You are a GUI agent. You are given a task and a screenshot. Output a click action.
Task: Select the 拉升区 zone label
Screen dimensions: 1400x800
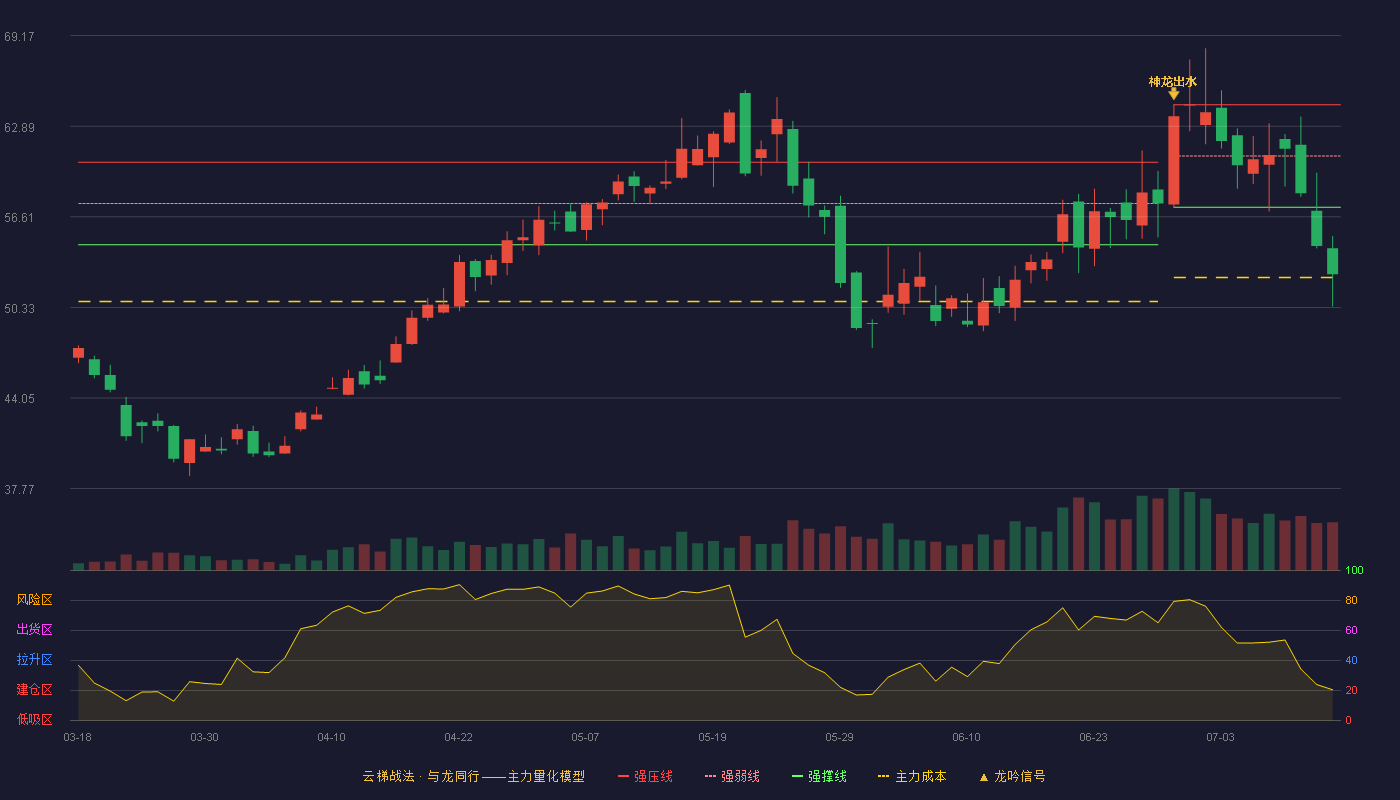point(34,660)
